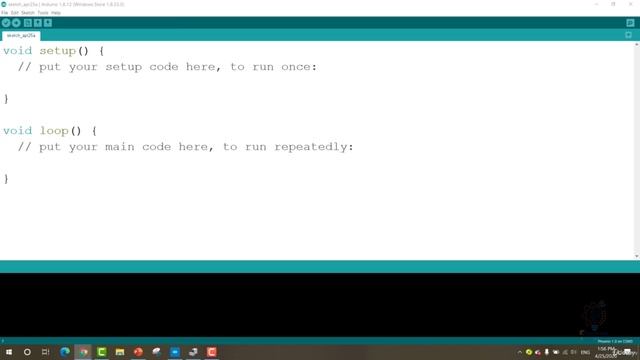Open the File menu

(x=4, y=13)
